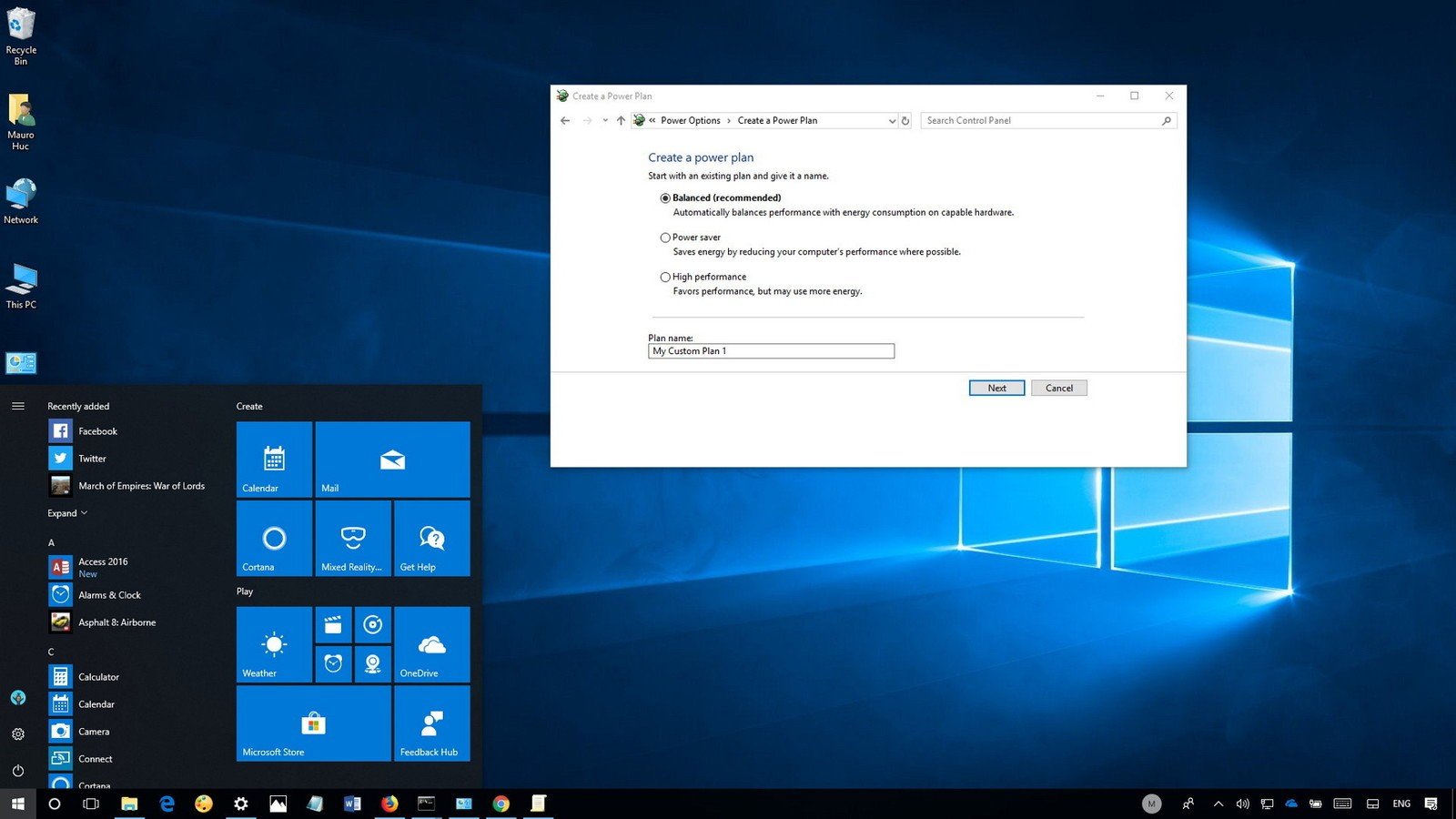Launch OneDrive from the Start menu tiles
The width and height of the screenshot is (1456, 819).
pyautogui.click(x=430, y=644)
